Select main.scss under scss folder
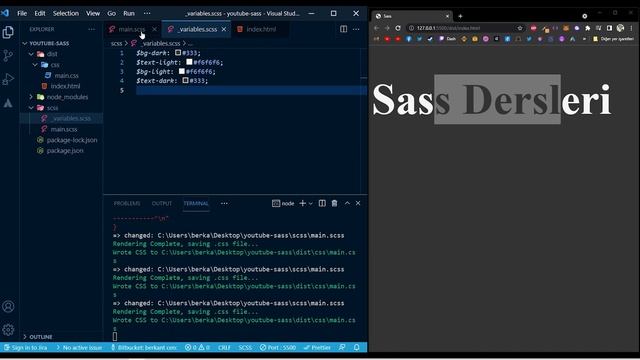This screenshot has width=640, height=360. (64, 129)
